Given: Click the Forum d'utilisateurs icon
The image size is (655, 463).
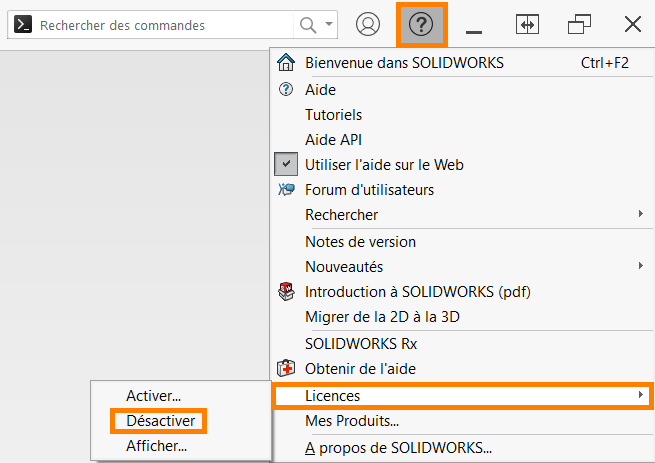Looking at the screenshot, I should coord(286,190).
